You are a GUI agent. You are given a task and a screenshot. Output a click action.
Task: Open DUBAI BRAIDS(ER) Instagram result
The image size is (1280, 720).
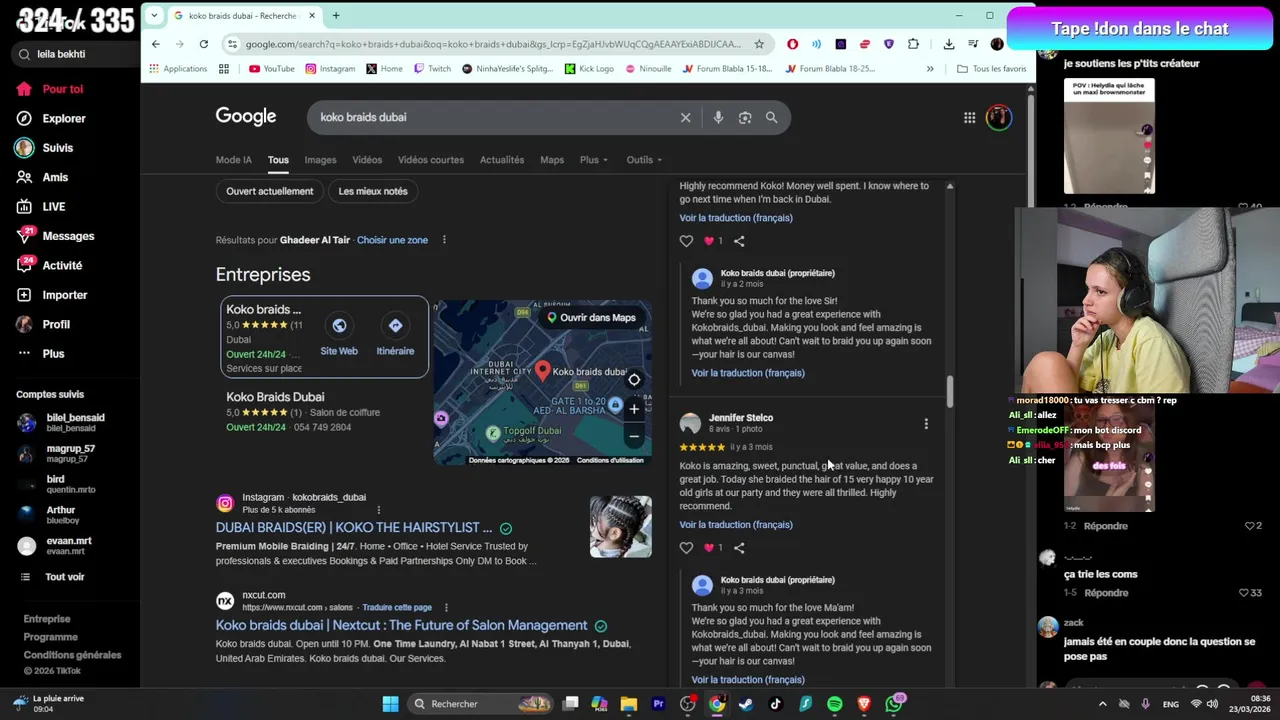pos(354,528)
